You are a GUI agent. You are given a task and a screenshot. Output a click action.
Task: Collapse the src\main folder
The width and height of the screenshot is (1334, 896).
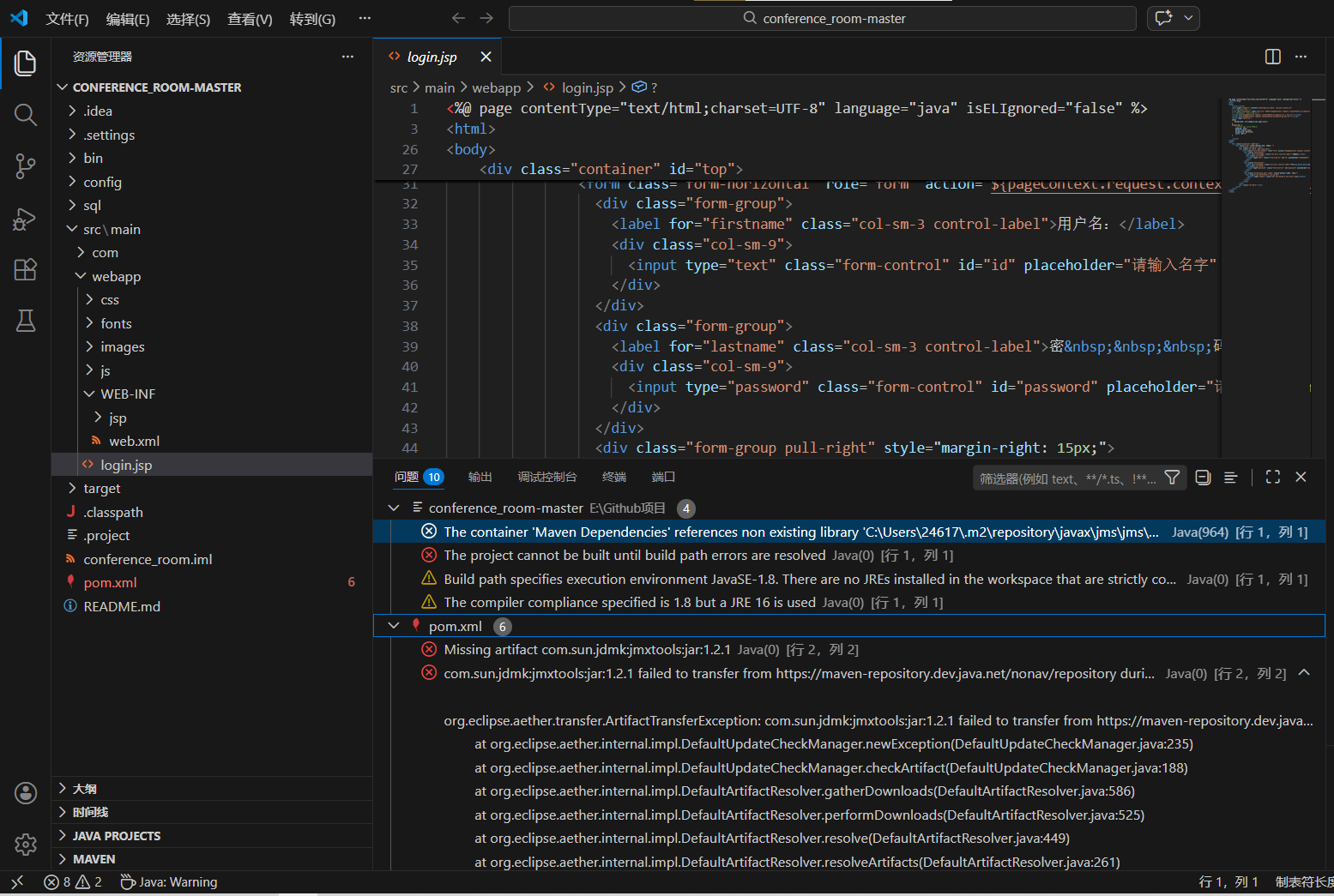(x=72, y=229)
